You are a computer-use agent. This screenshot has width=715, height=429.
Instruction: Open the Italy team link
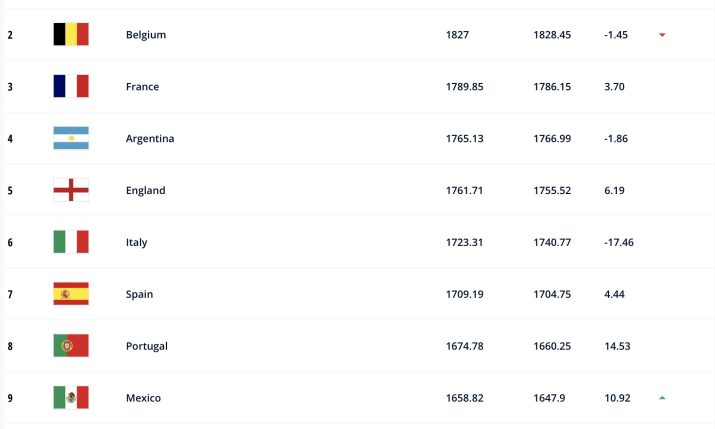pyautogui.click(x=137, y=242)
